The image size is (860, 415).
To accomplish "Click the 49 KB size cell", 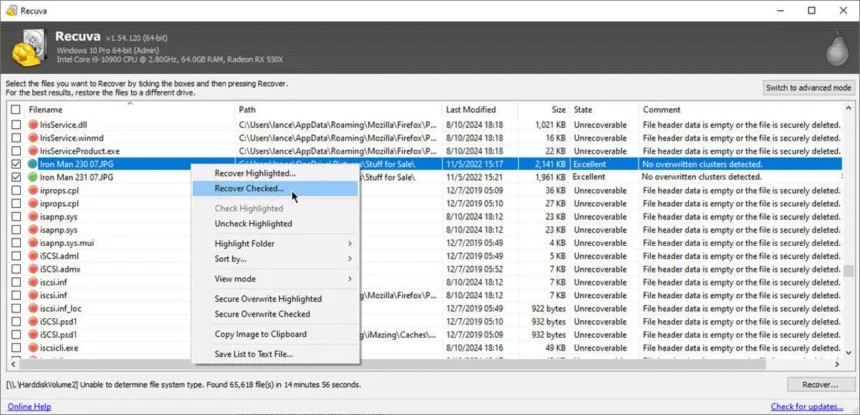I will point(555,348).
